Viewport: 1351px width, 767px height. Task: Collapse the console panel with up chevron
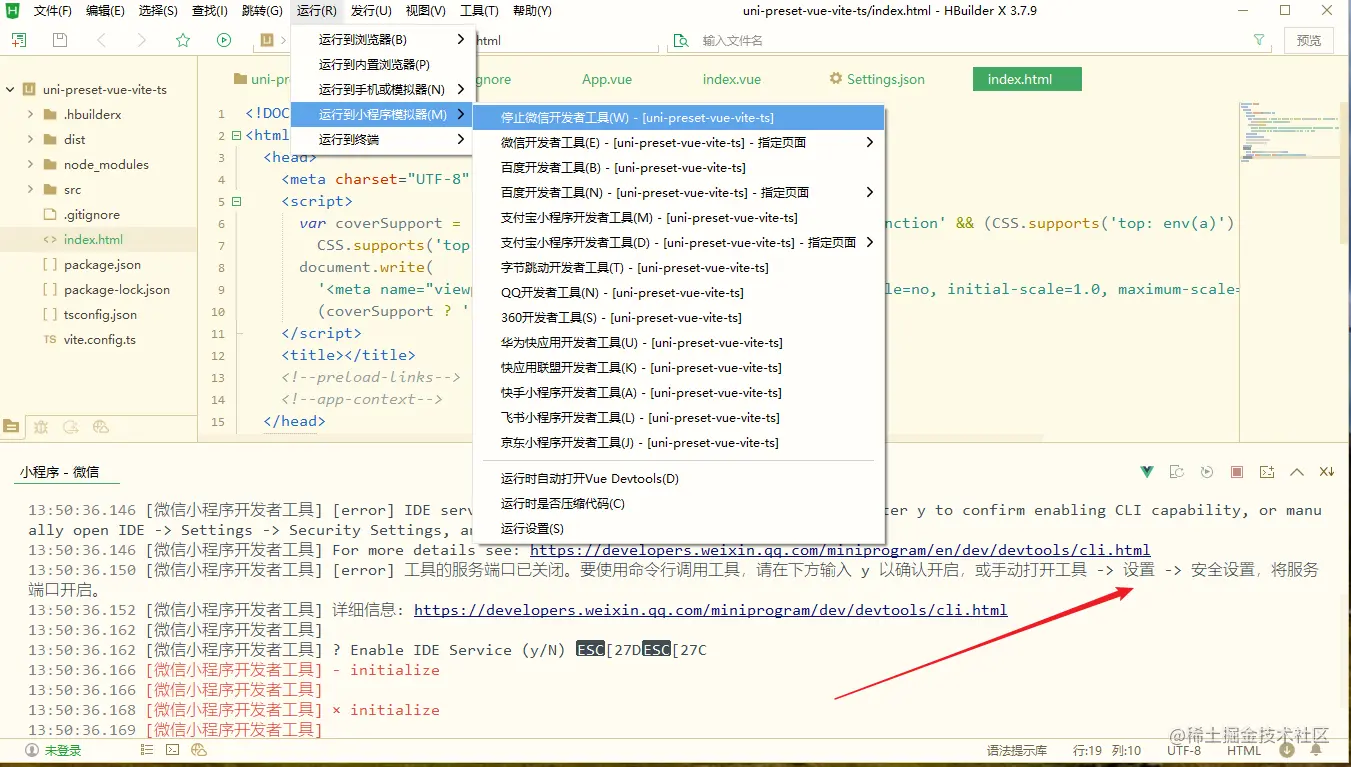pos(1297,471)
